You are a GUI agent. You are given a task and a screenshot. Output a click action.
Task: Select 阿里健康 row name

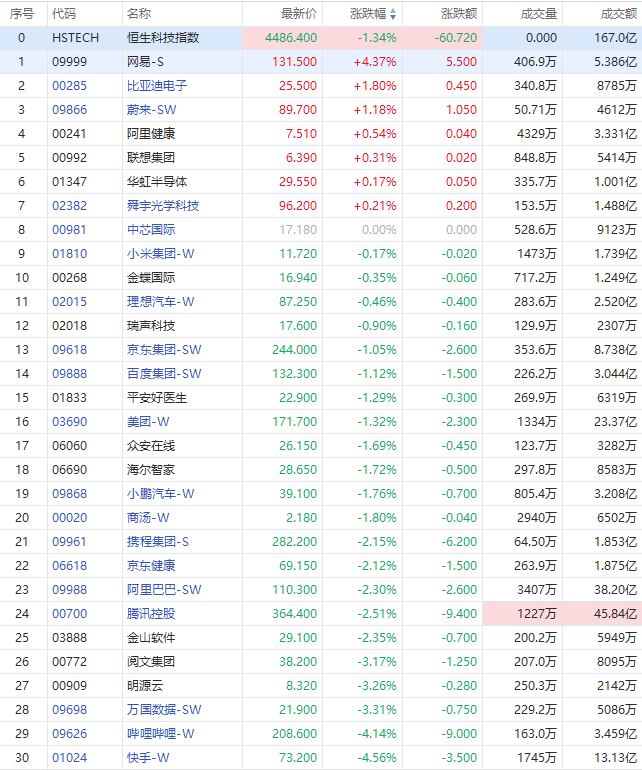pos(151,134)
